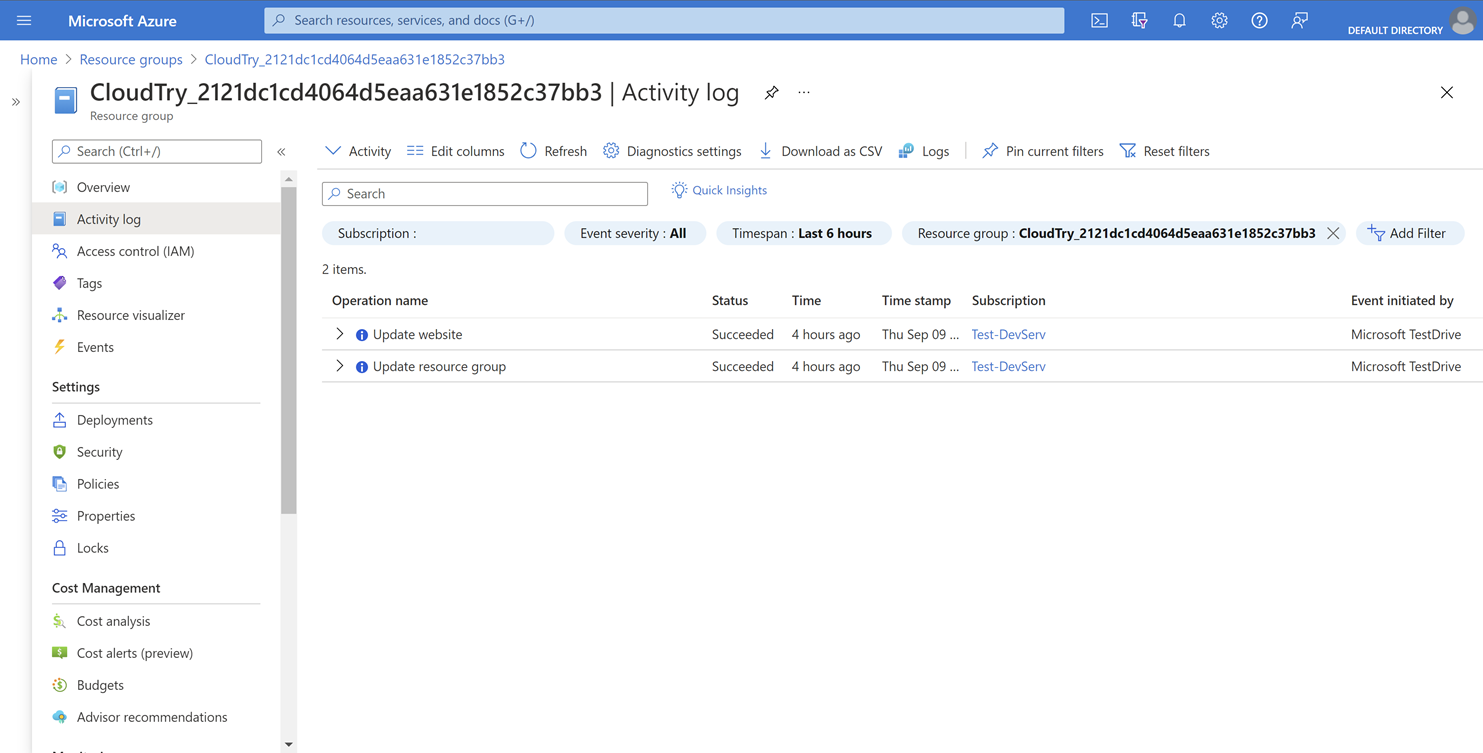Open portal settings gear
The width and height of the screenshot is (1483, 753).
point(1219,20)
